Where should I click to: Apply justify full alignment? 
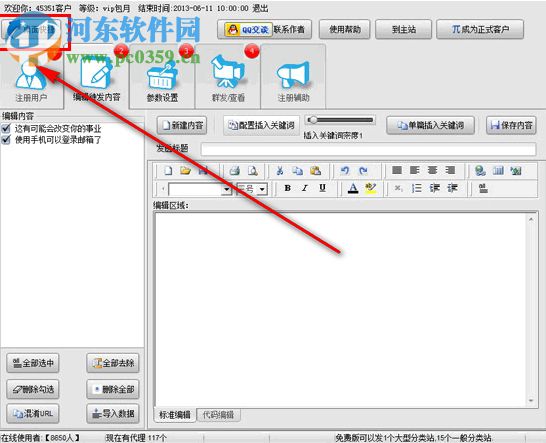coord(397,170)
